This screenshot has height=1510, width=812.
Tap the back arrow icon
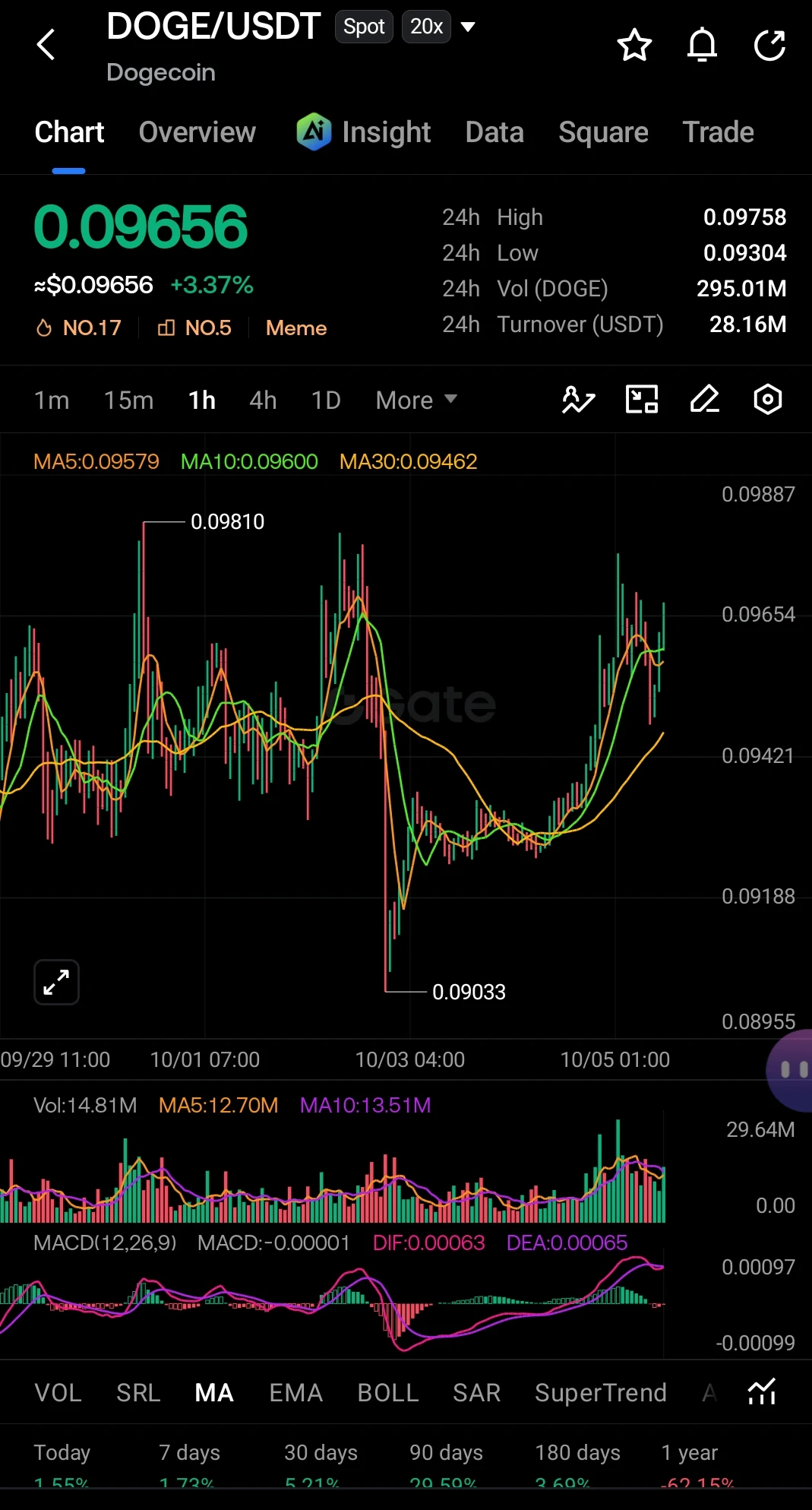[46, 45]
